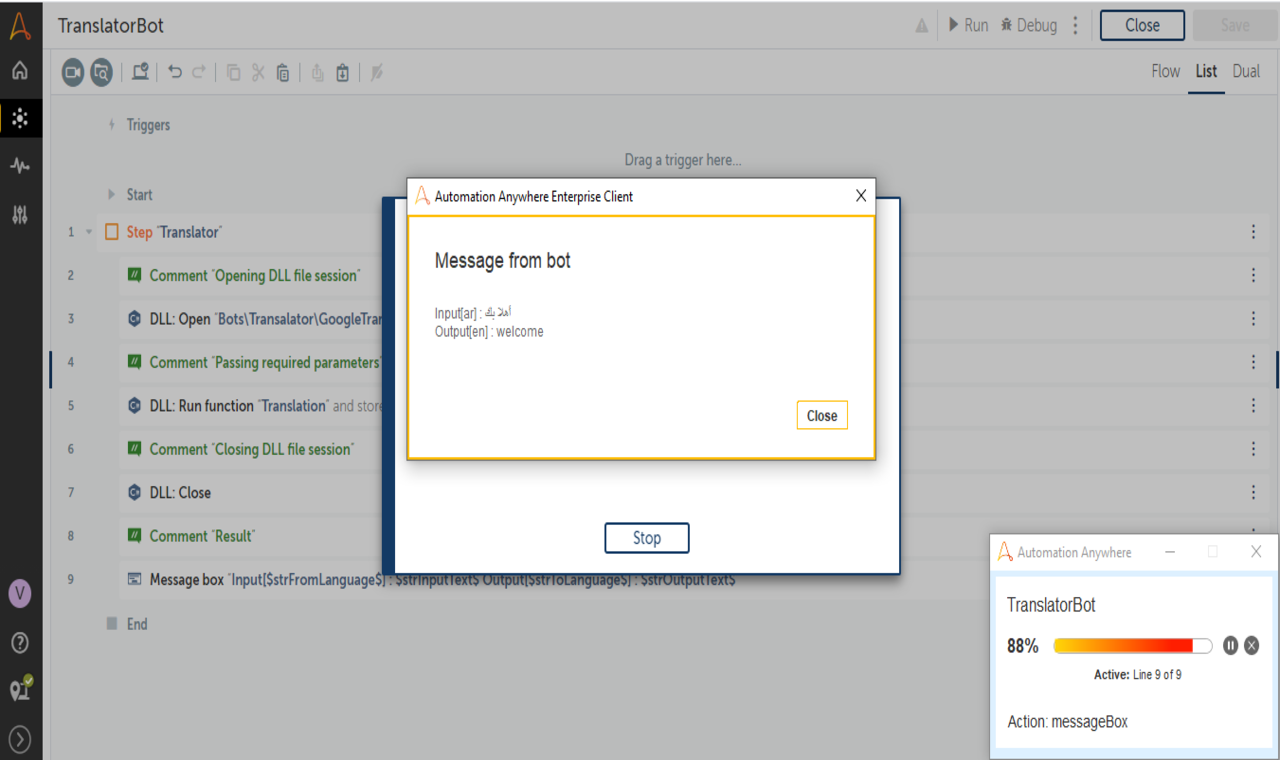Open the options menu for the Step "Translator" row
This screenshot has height=760, width=1280.
coord(1253,232)
